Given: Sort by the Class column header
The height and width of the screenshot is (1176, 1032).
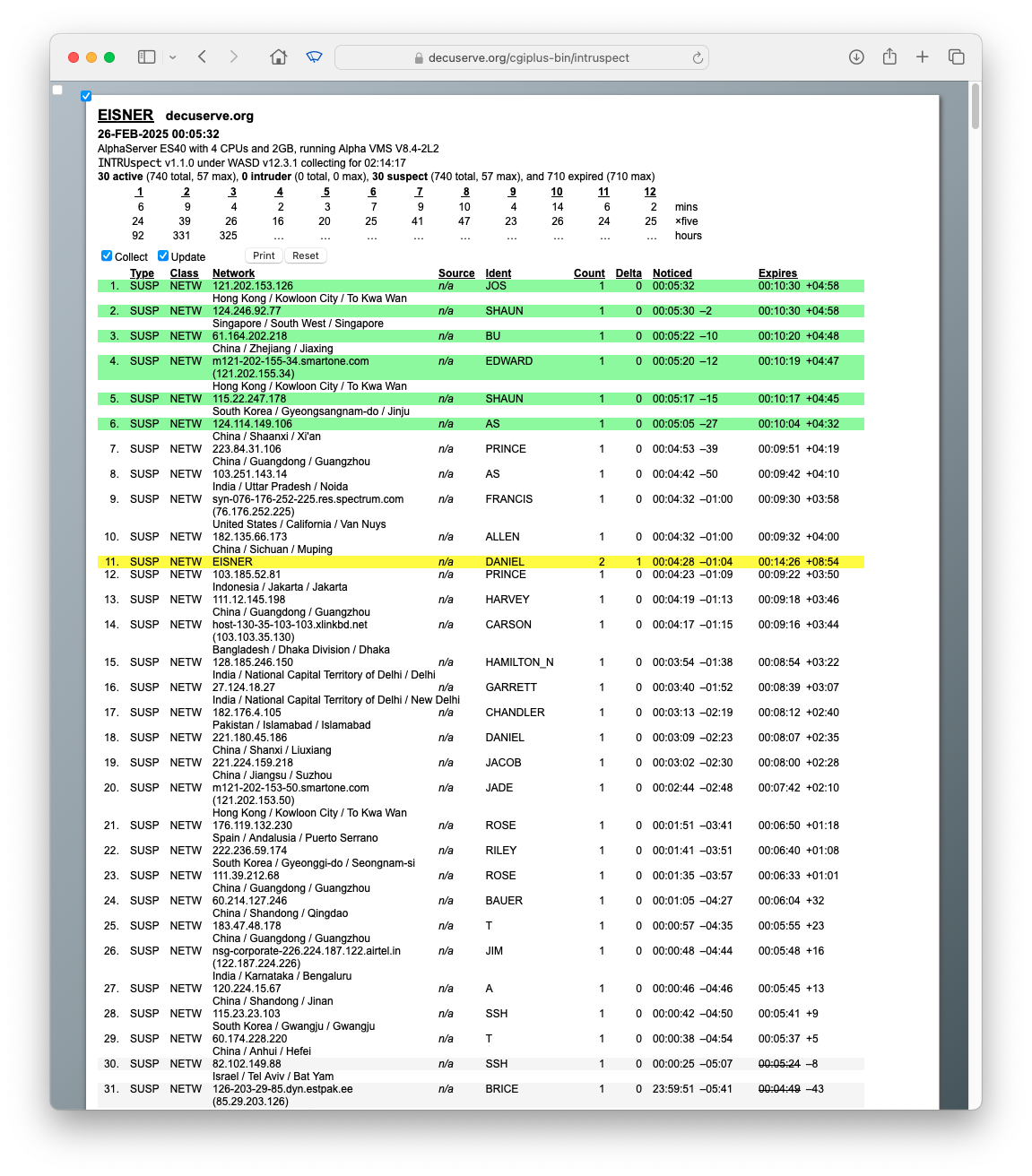Looking at the screenshot, I should pos(184,273).
